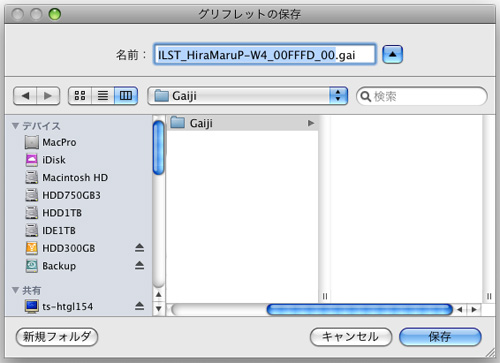The width and height of the screenshot is (500, 363).
Task: Click the sidebar vertical scrollbar thumb
Action: (x=159, y=148)
